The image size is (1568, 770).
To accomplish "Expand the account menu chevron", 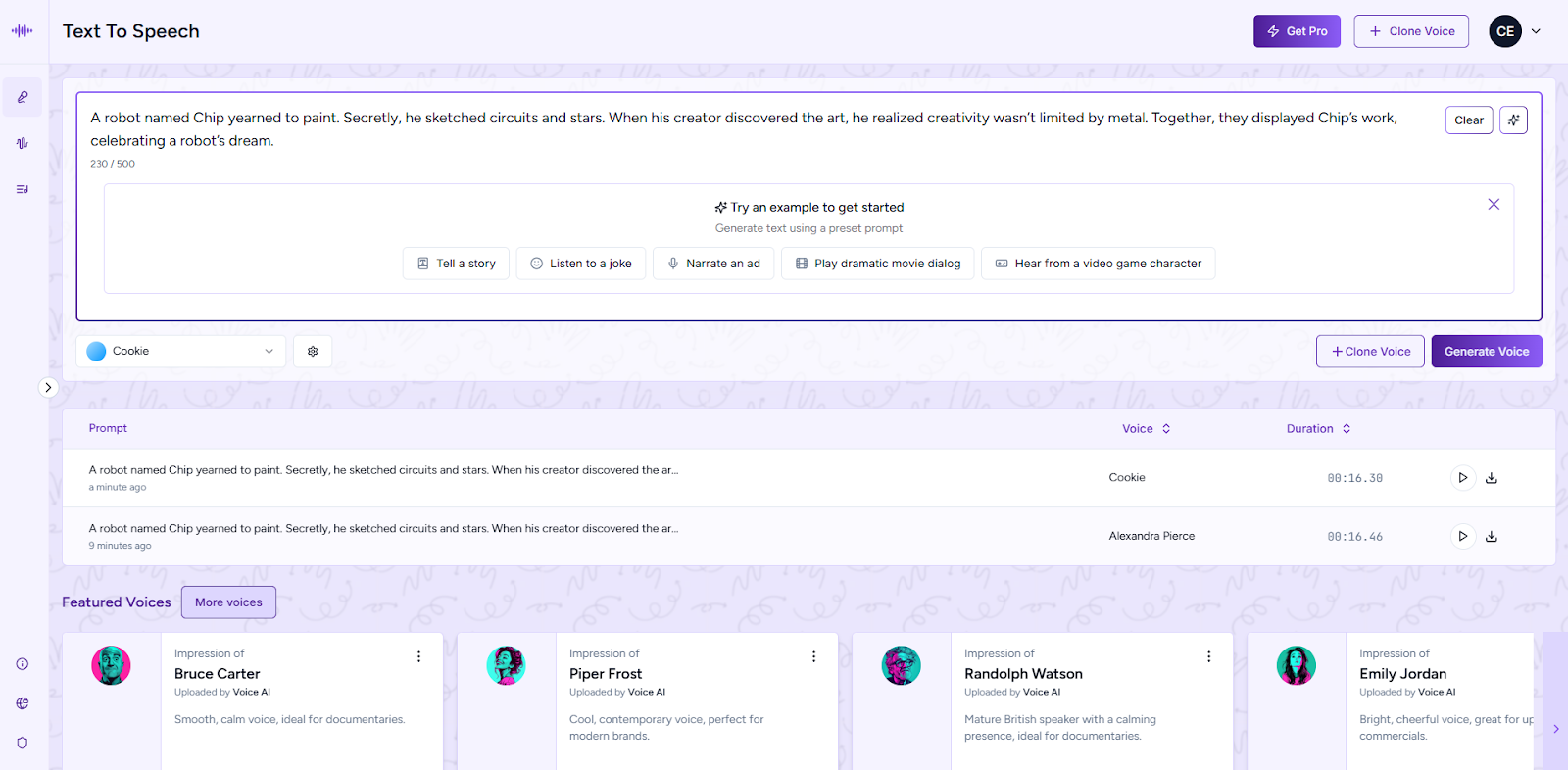I will click(x=1536, y=31).
